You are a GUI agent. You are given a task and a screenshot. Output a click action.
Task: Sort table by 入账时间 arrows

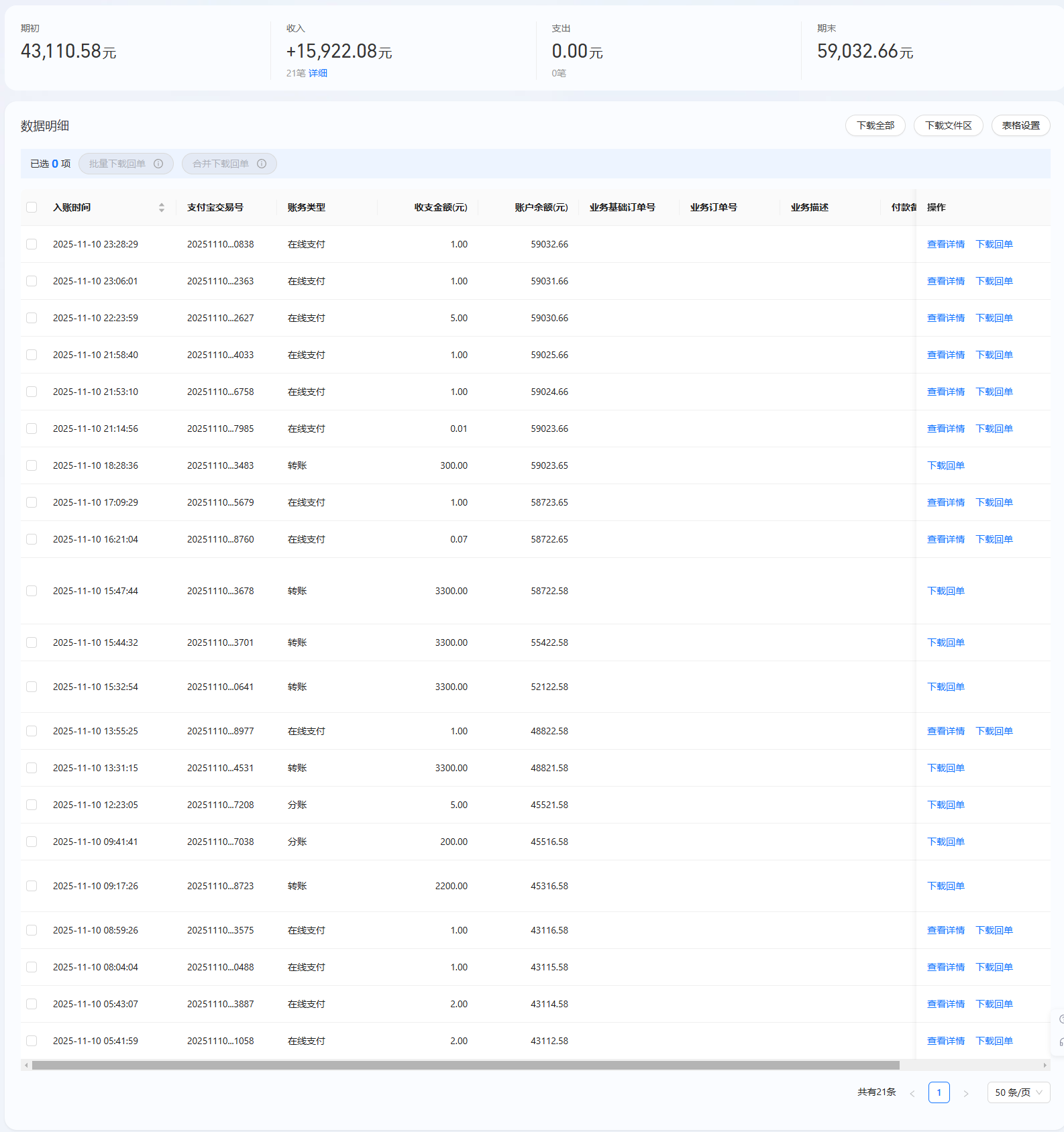162,208
